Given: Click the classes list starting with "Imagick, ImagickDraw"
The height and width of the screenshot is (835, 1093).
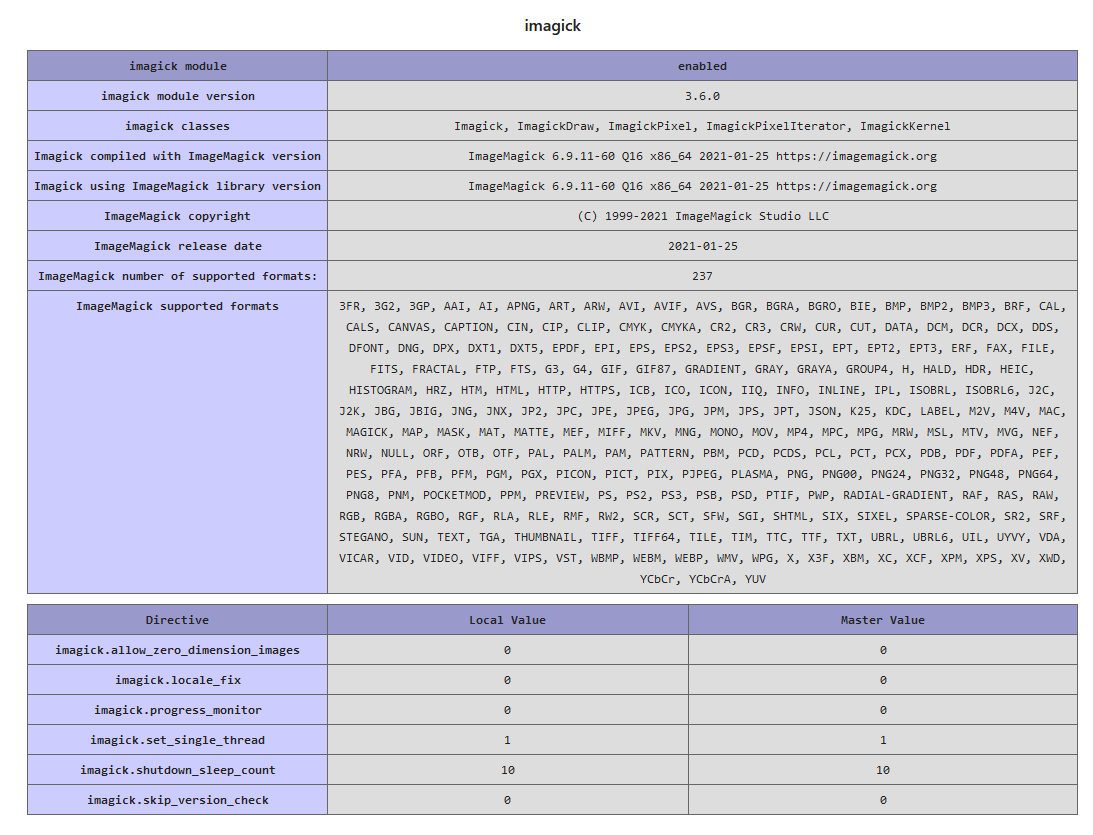Looking at the screenshot, I should [x=702, y=126].
